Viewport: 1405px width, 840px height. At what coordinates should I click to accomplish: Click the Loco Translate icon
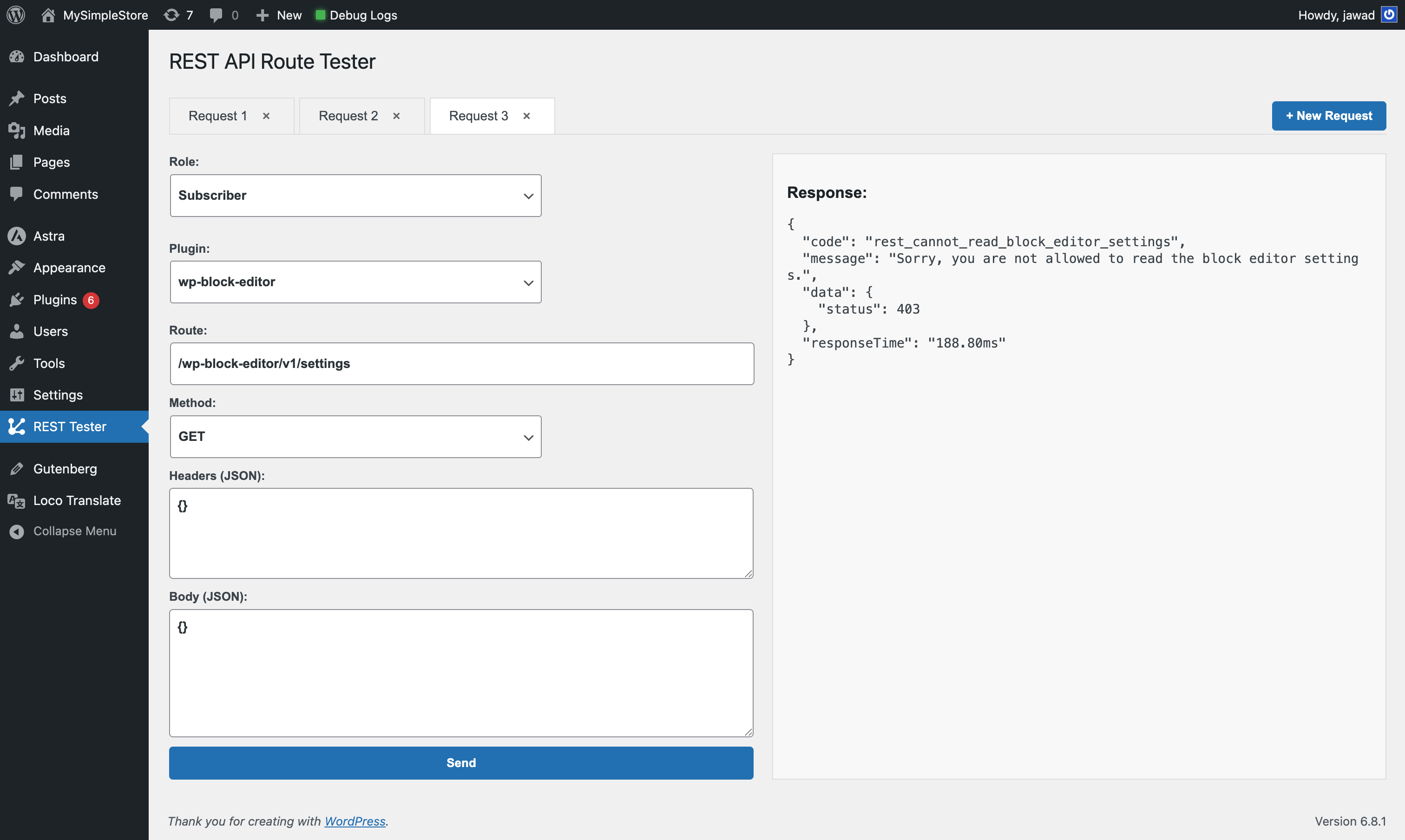[17, 500]
